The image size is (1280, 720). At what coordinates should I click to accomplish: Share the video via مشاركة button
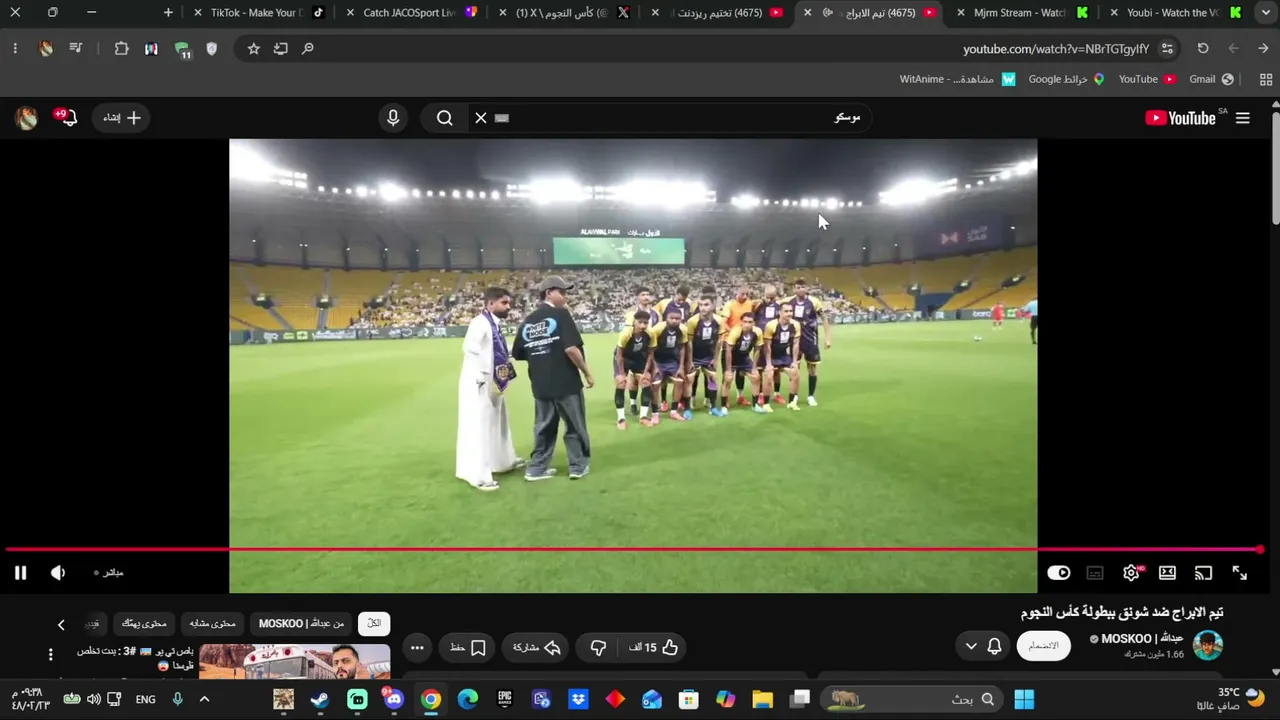(536, 647)
